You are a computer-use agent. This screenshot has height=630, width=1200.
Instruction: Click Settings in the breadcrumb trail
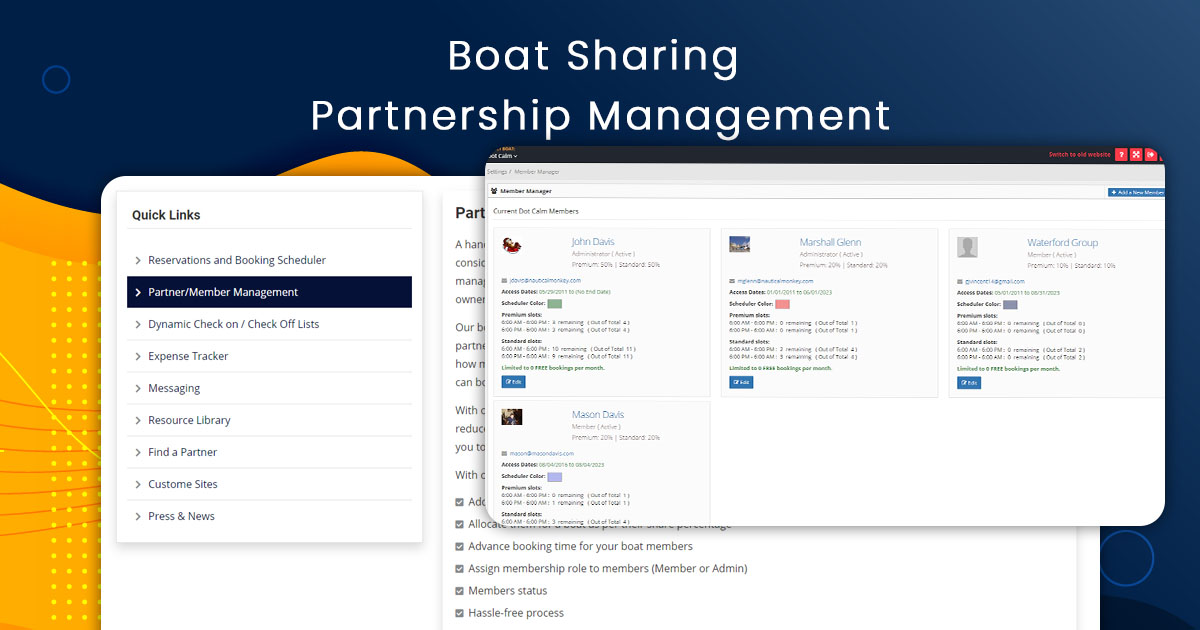tap(497, 171)
